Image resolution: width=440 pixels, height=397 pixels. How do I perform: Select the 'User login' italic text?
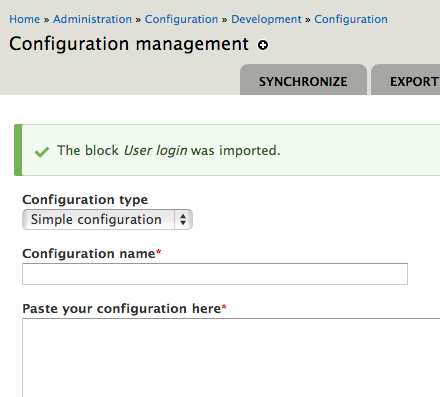coord(155,151)
